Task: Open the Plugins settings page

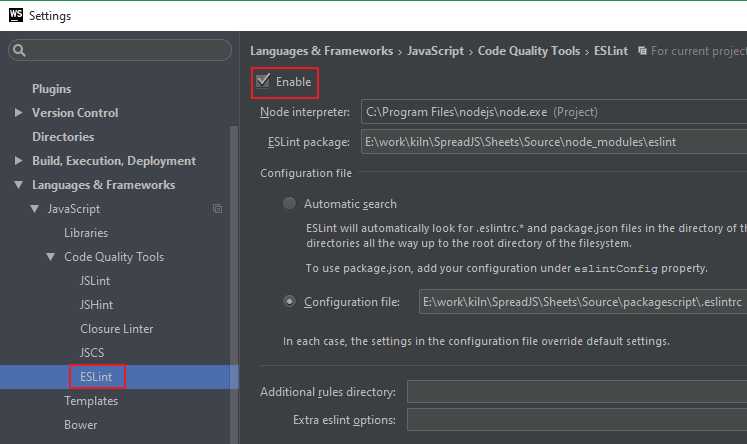Action: pos(51,89)
